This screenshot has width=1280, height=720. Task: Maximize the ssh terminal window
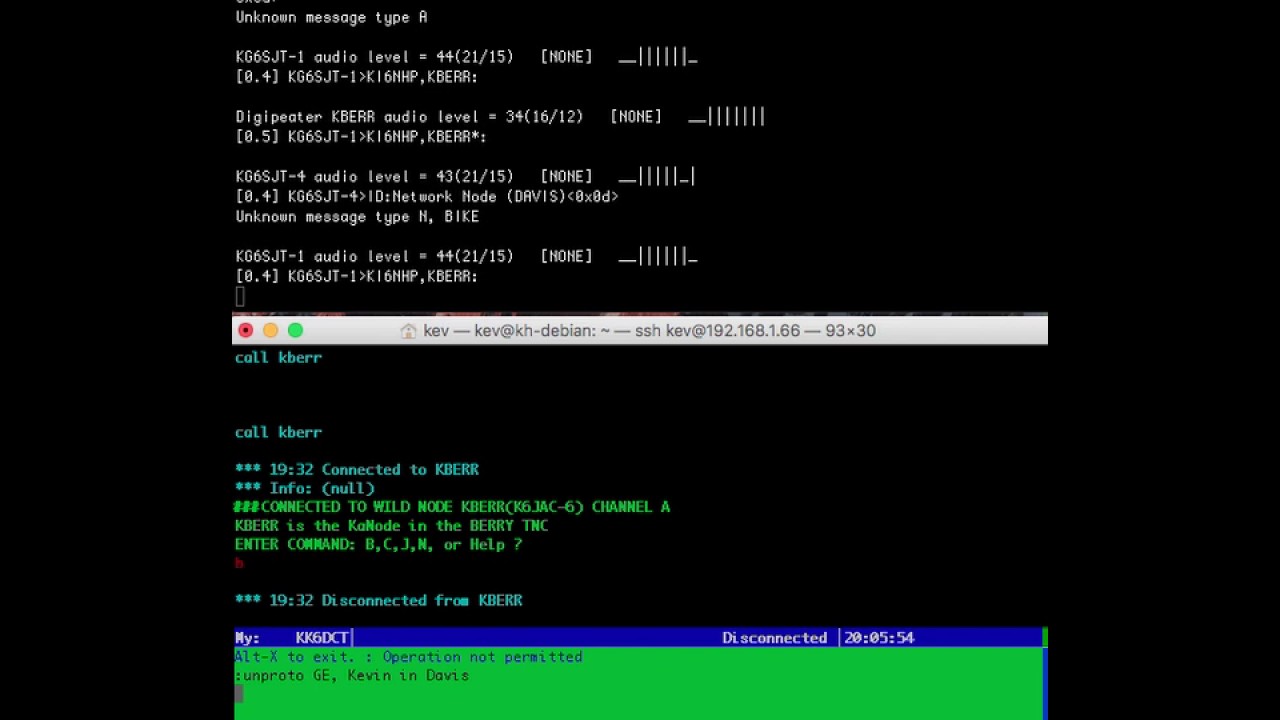coord(295,330)
